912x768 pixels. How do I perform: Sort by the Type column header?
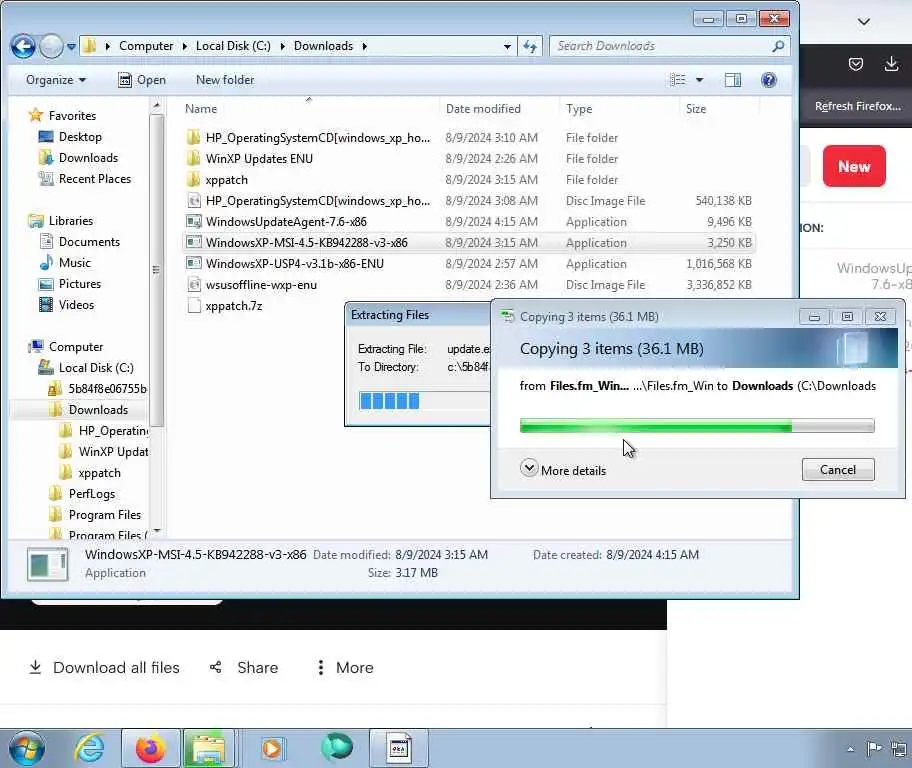click(x=579, y=109)
